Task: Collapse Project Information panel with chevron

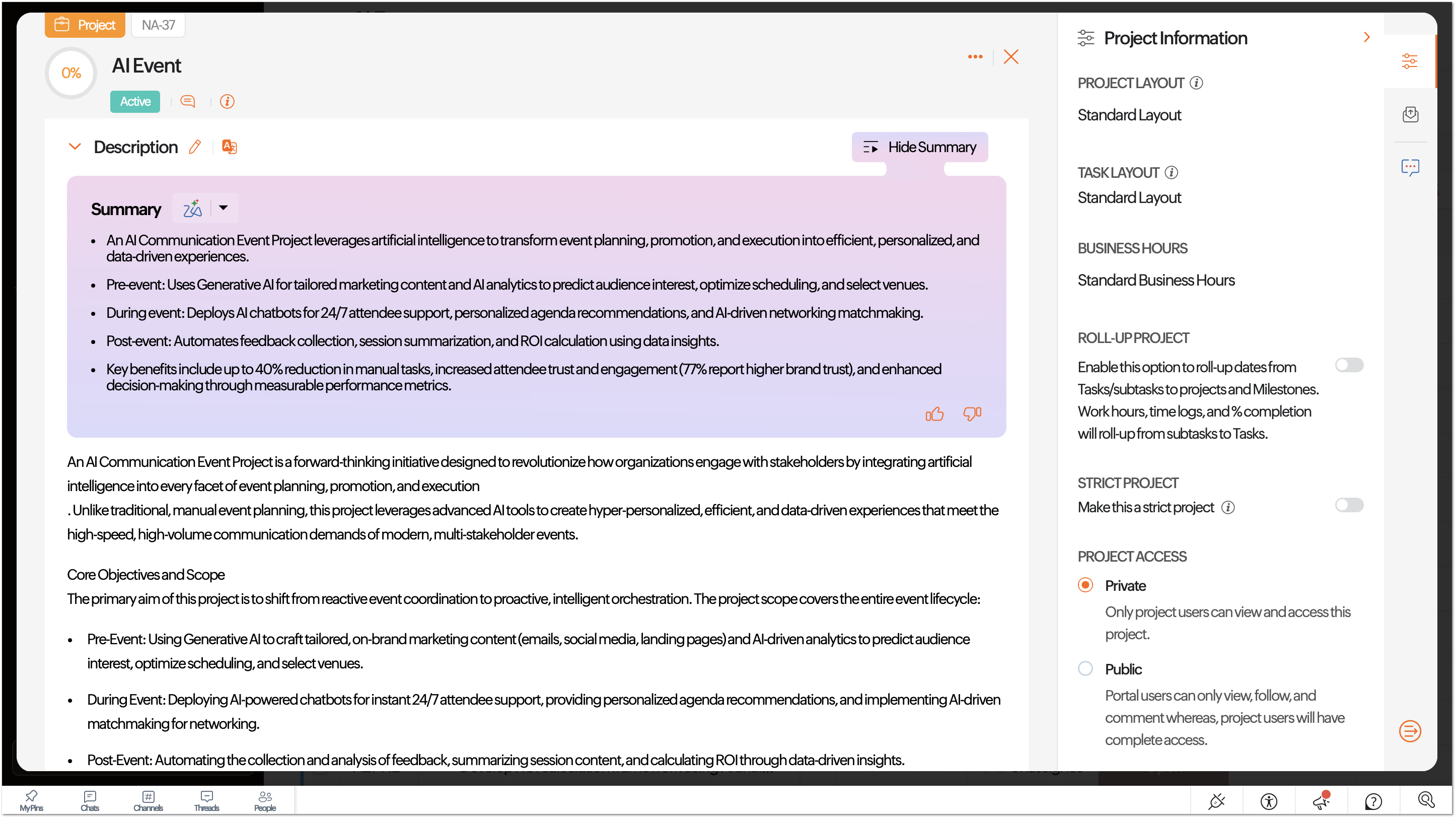Action: tap(1367, 37)
